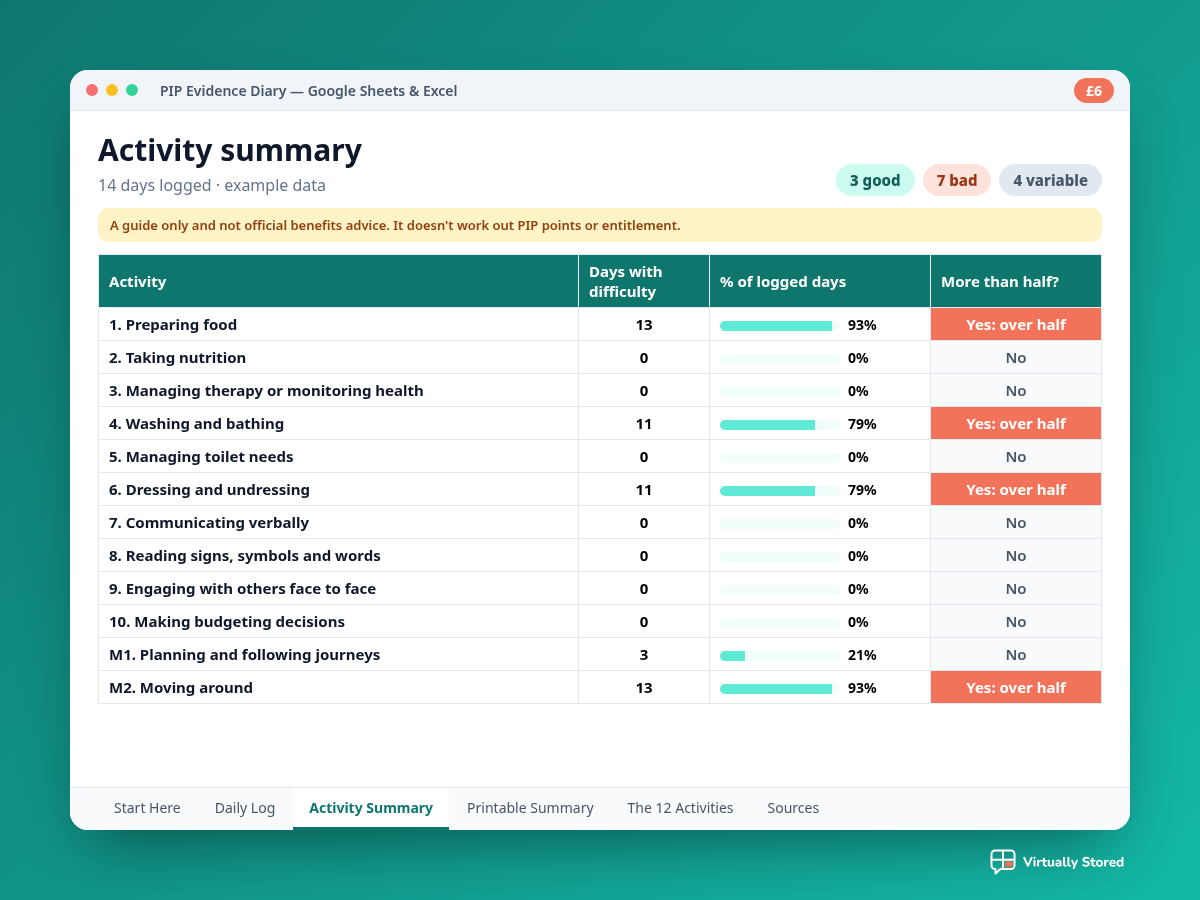Click the 'Activity' column header

pyautogui.click(x=338, y=282)
